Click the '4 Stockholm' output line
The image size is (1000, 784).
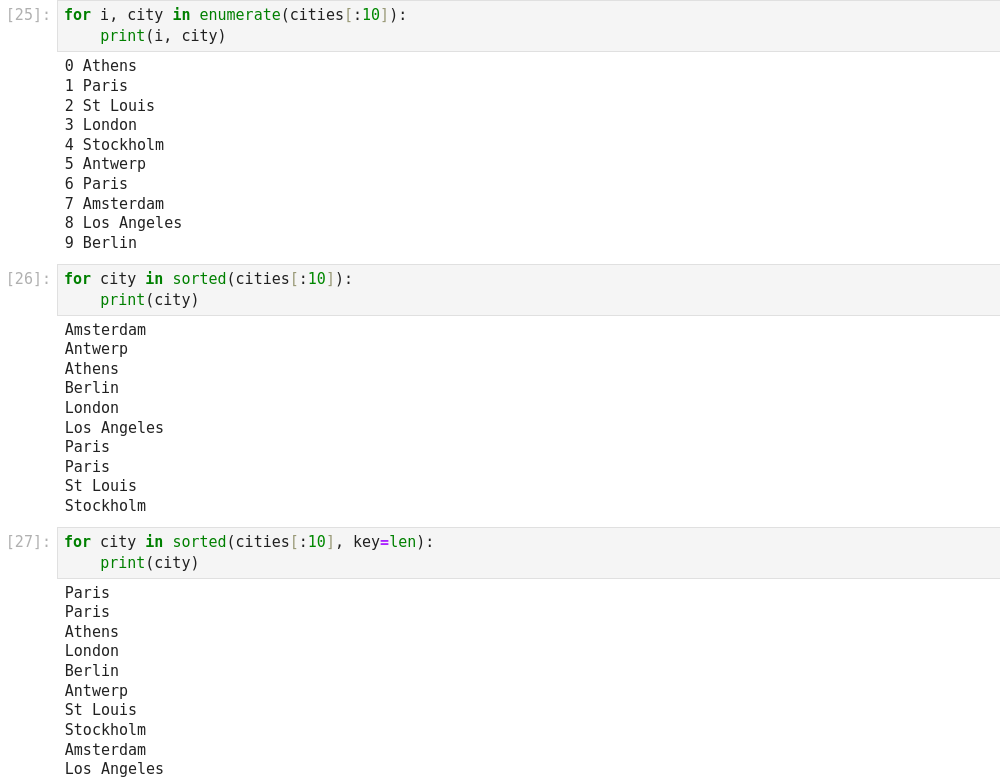114,145
